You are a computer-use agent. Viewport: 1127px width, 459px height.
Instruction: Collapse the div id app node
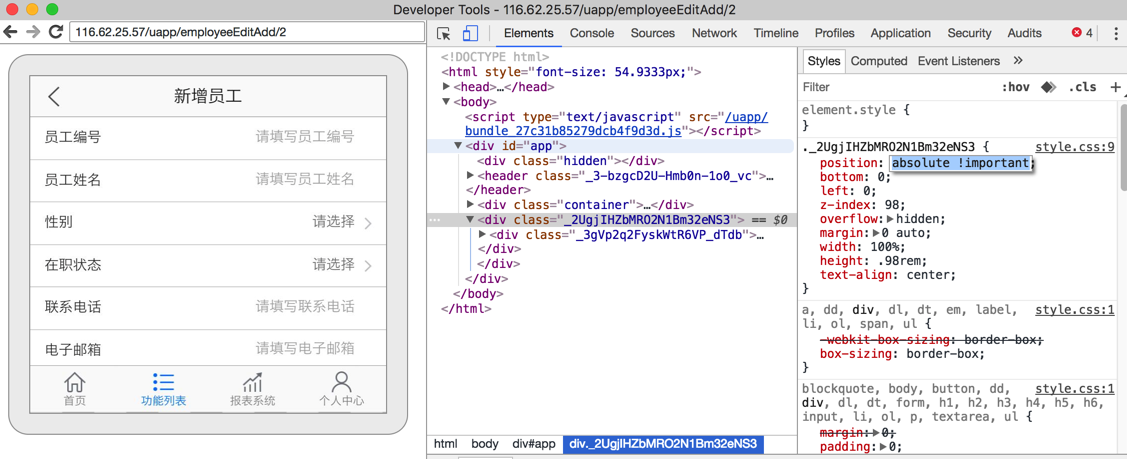[459, 146]
